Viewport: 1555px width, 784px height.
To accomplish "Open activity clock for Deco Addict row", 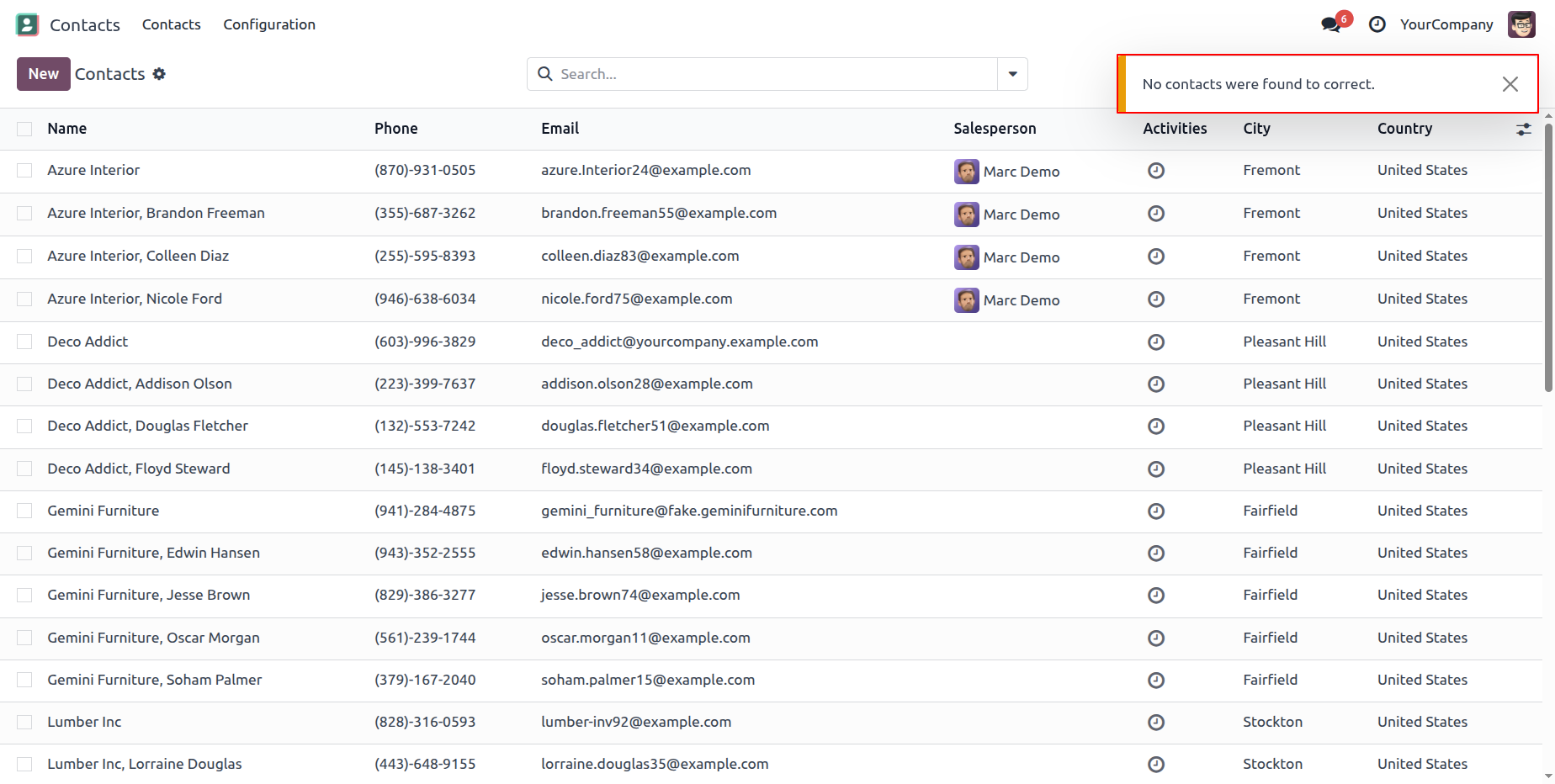I will tap(1156, 342).
